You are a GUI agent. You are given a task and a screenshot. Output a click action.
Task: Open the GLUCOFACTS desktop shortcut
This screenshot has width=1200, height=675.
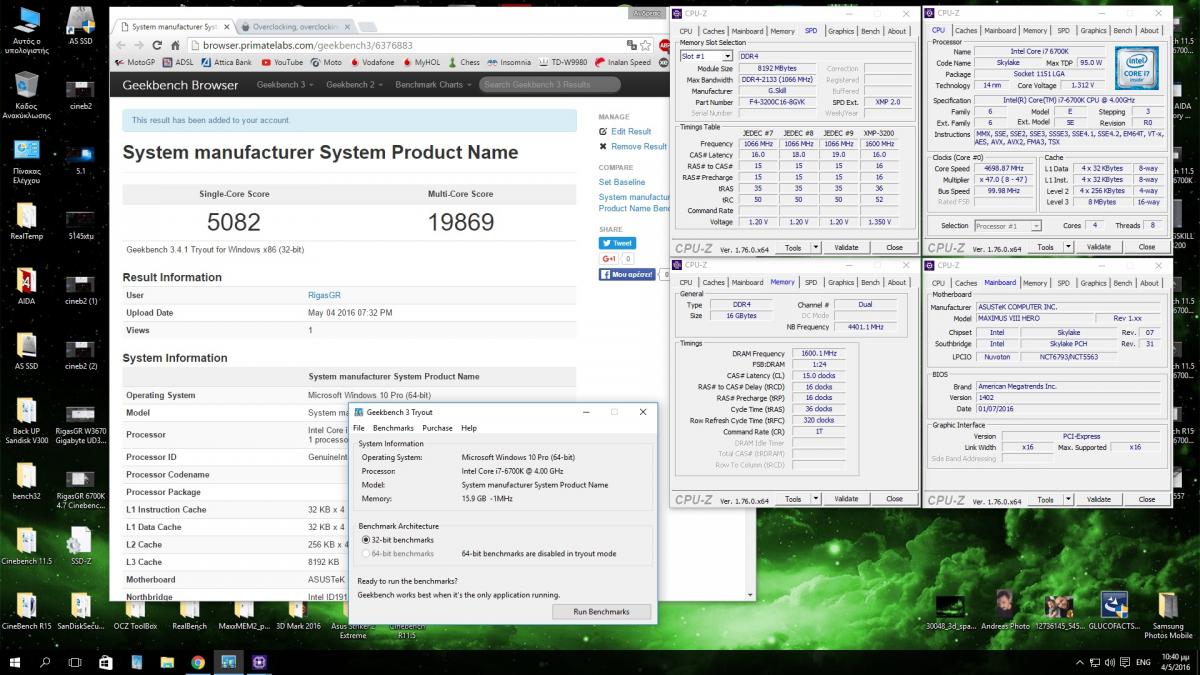1114,611
